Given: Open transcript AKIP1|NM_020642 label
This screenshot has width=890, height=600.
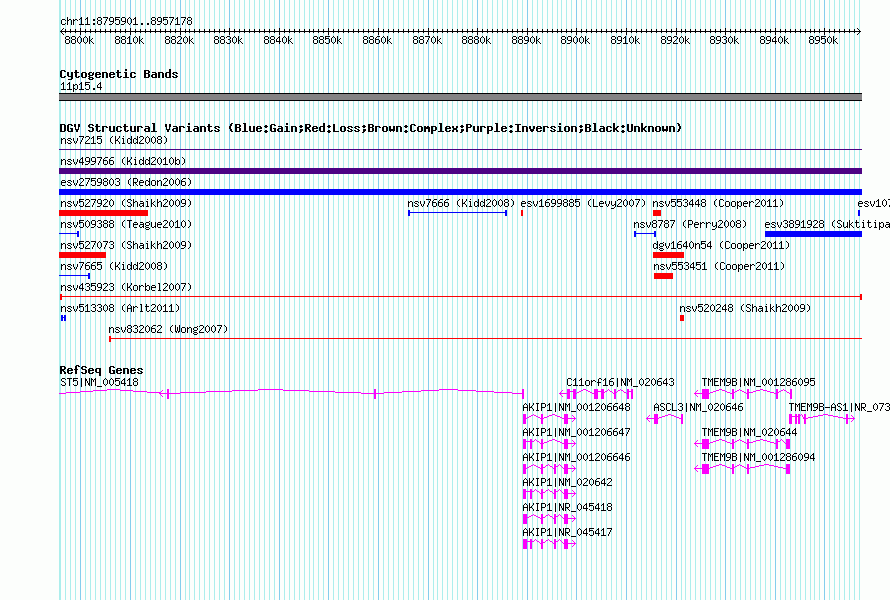Looking at the screenshot, I should (567, 482).
